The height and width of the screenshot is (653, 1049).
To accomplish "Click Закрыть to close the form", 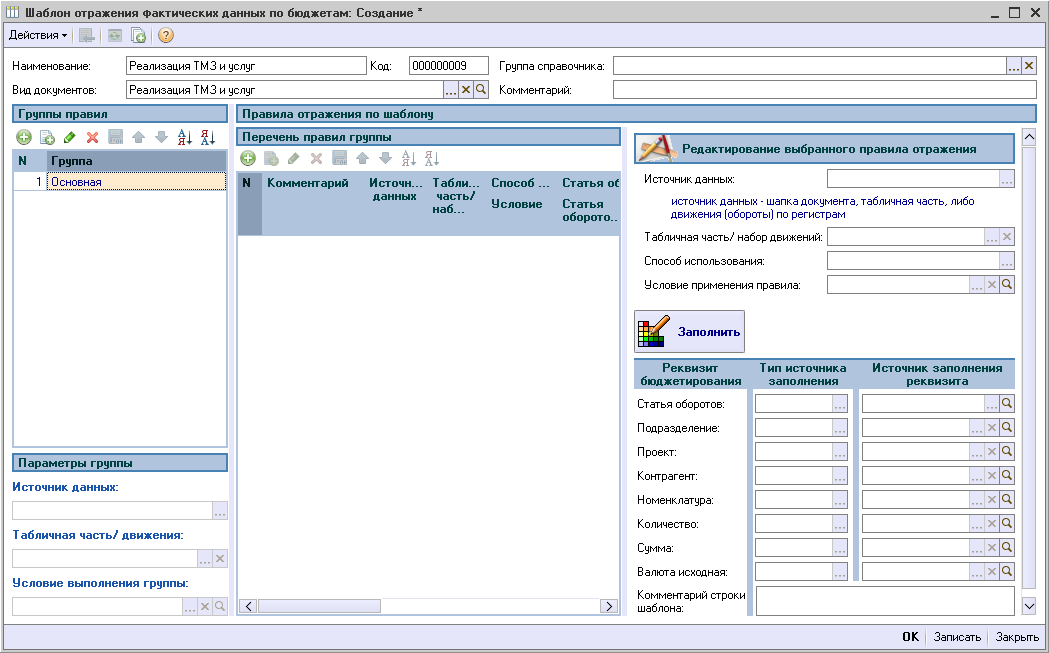I will point(1017,637).
